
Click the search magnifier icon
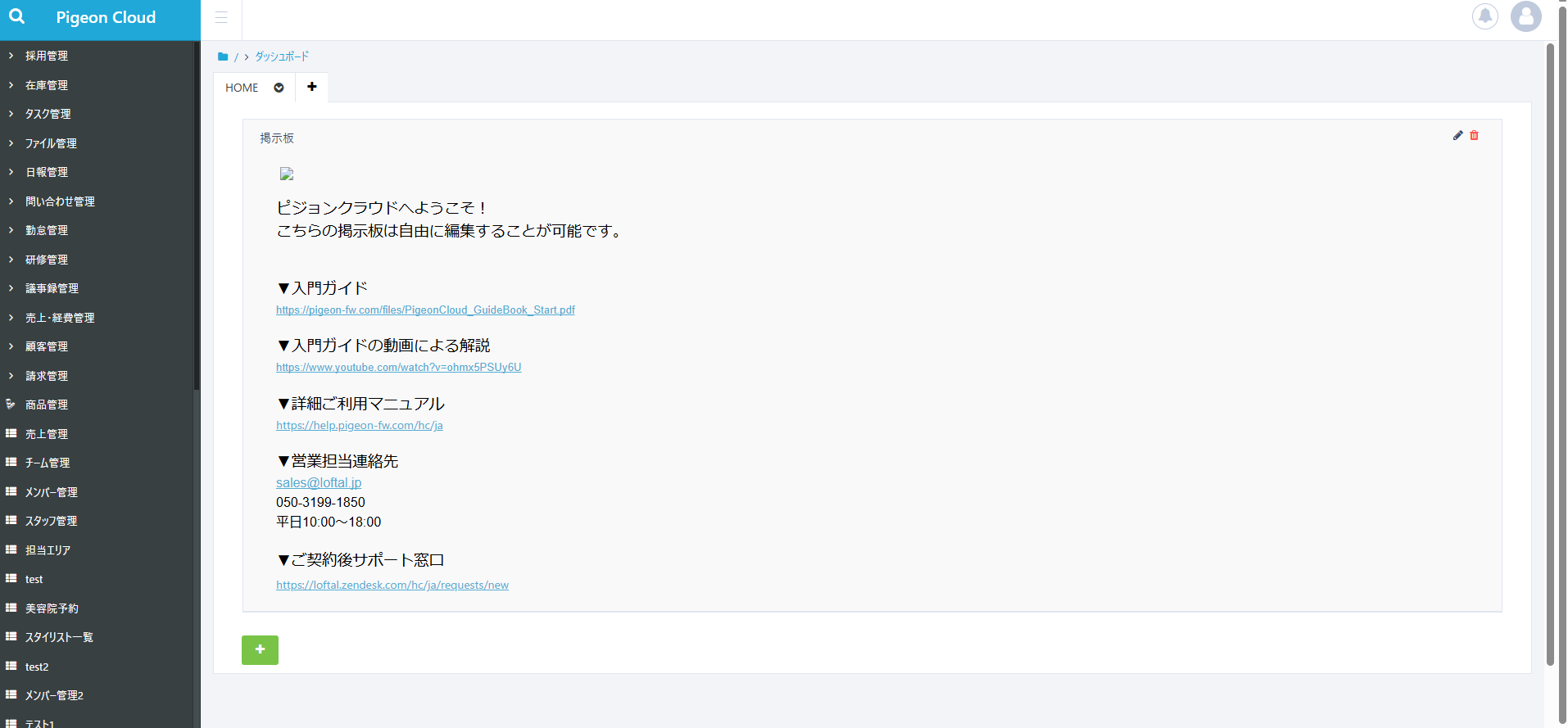coord(16,16)
